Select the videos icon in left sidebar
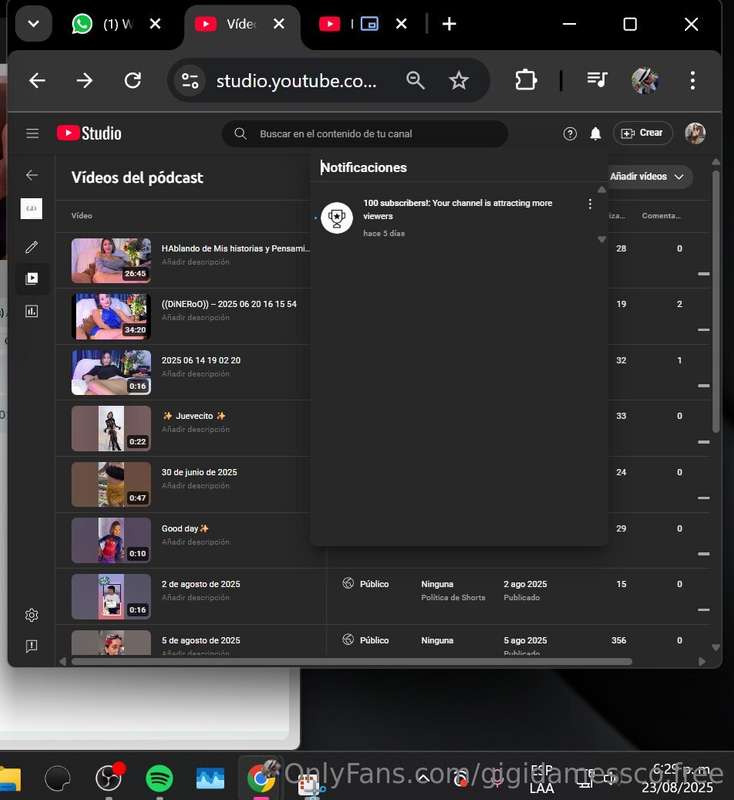This screenshot has height=800, width=734. (x=32, y=278)
